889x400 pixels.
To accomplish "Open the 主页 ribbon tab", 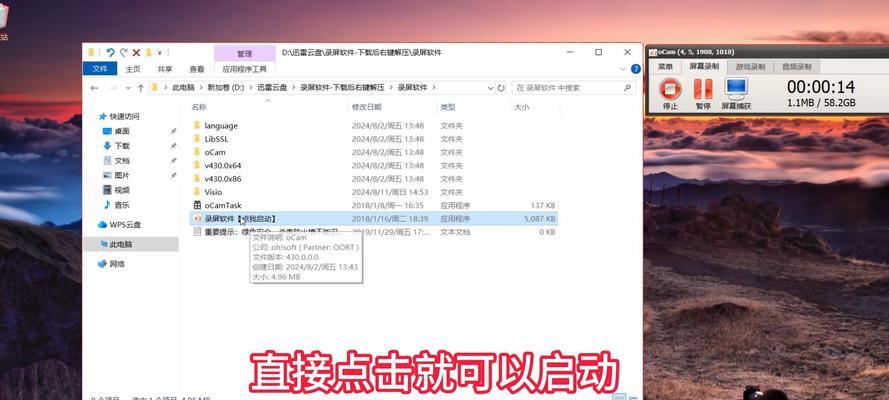I will coord(133,69).
